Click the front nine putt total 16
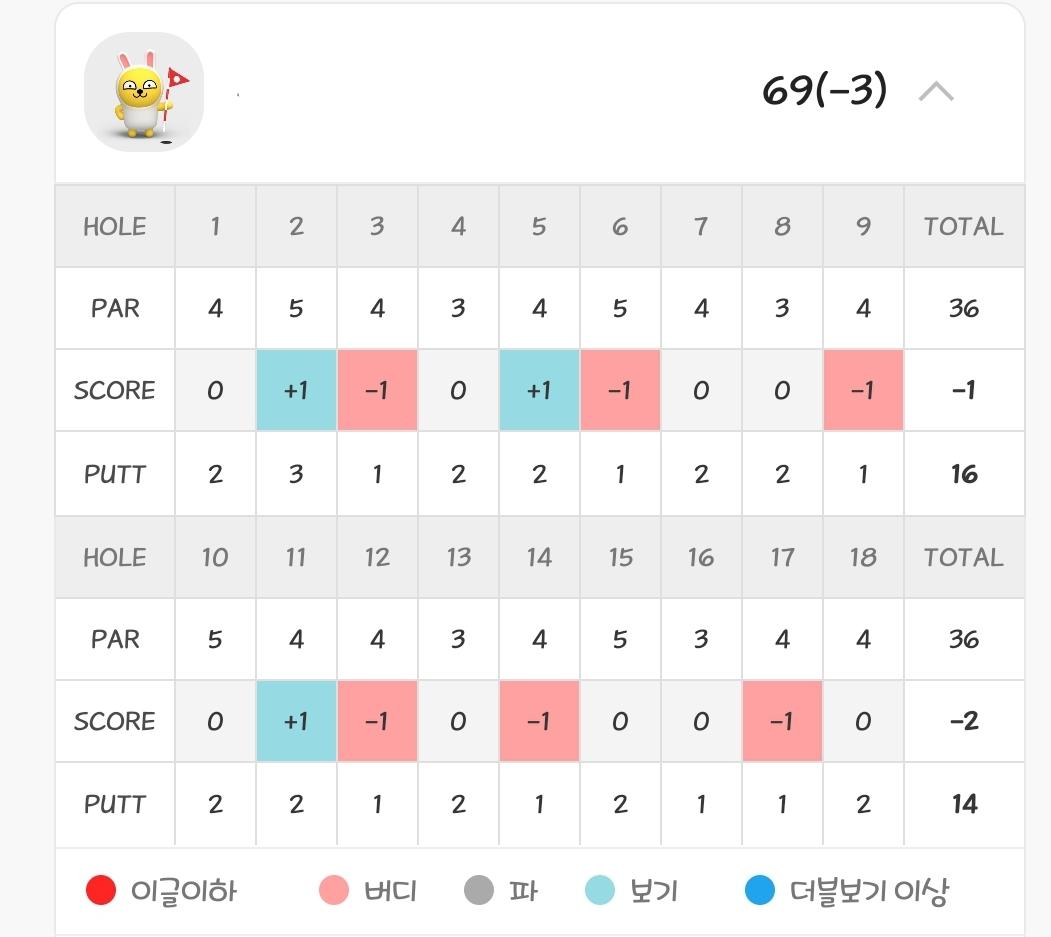 (963, 474)
